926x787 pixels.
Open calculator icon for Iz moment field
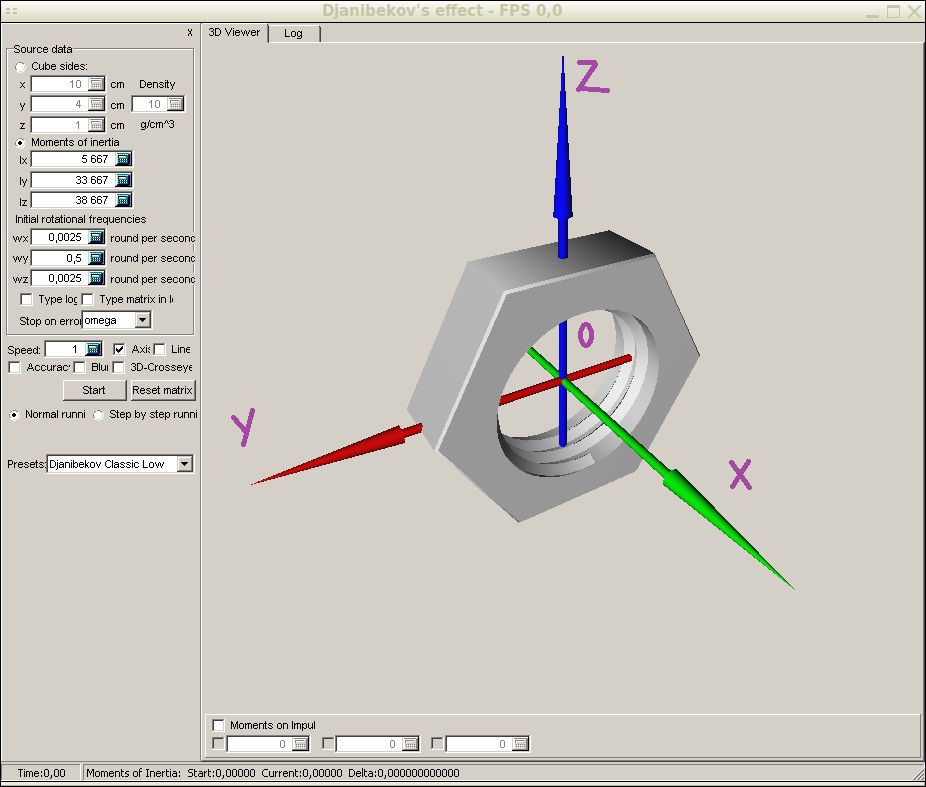click(x=124, y=200)
